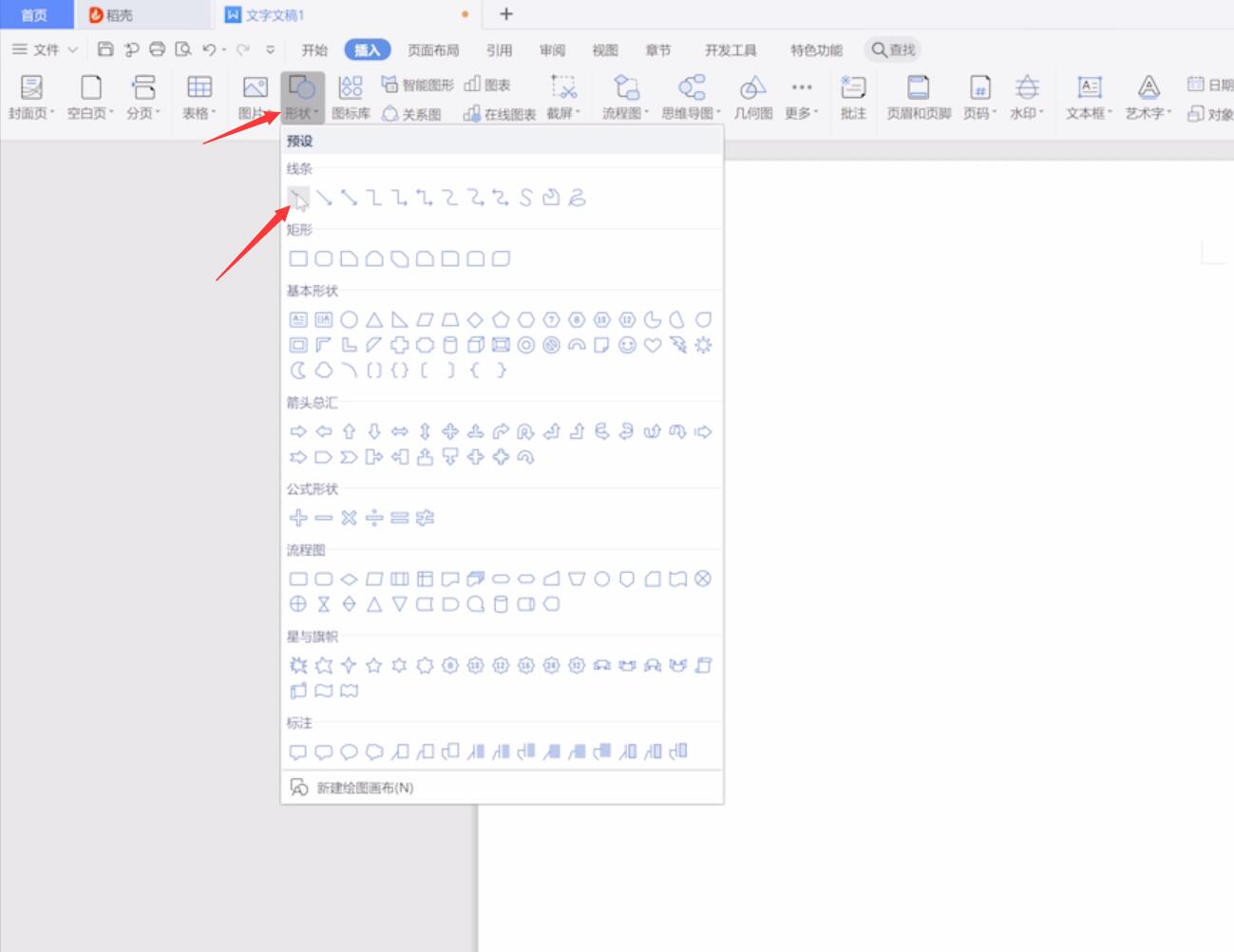This screenshot has height=952, width=1234.
Task: Click the save icon in quick toolbar
Action: click(x=105, y=49)
